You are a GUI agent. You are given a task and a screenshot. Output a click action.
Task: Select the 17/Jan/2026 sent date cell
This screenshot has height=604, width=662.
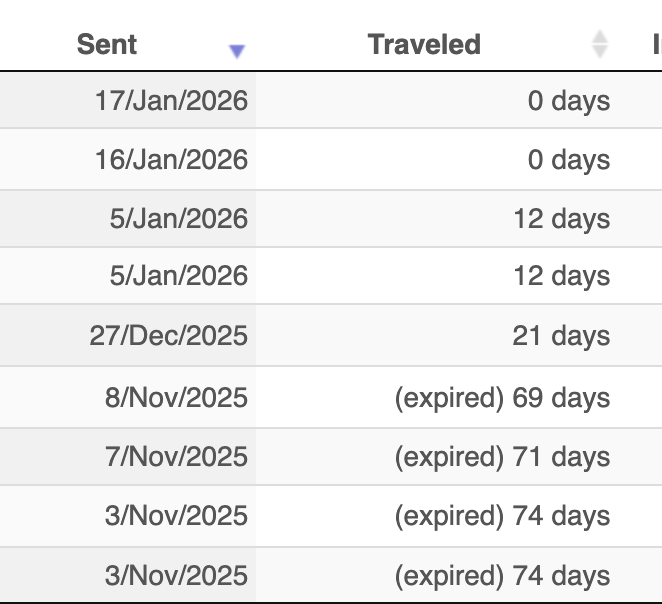171,101
